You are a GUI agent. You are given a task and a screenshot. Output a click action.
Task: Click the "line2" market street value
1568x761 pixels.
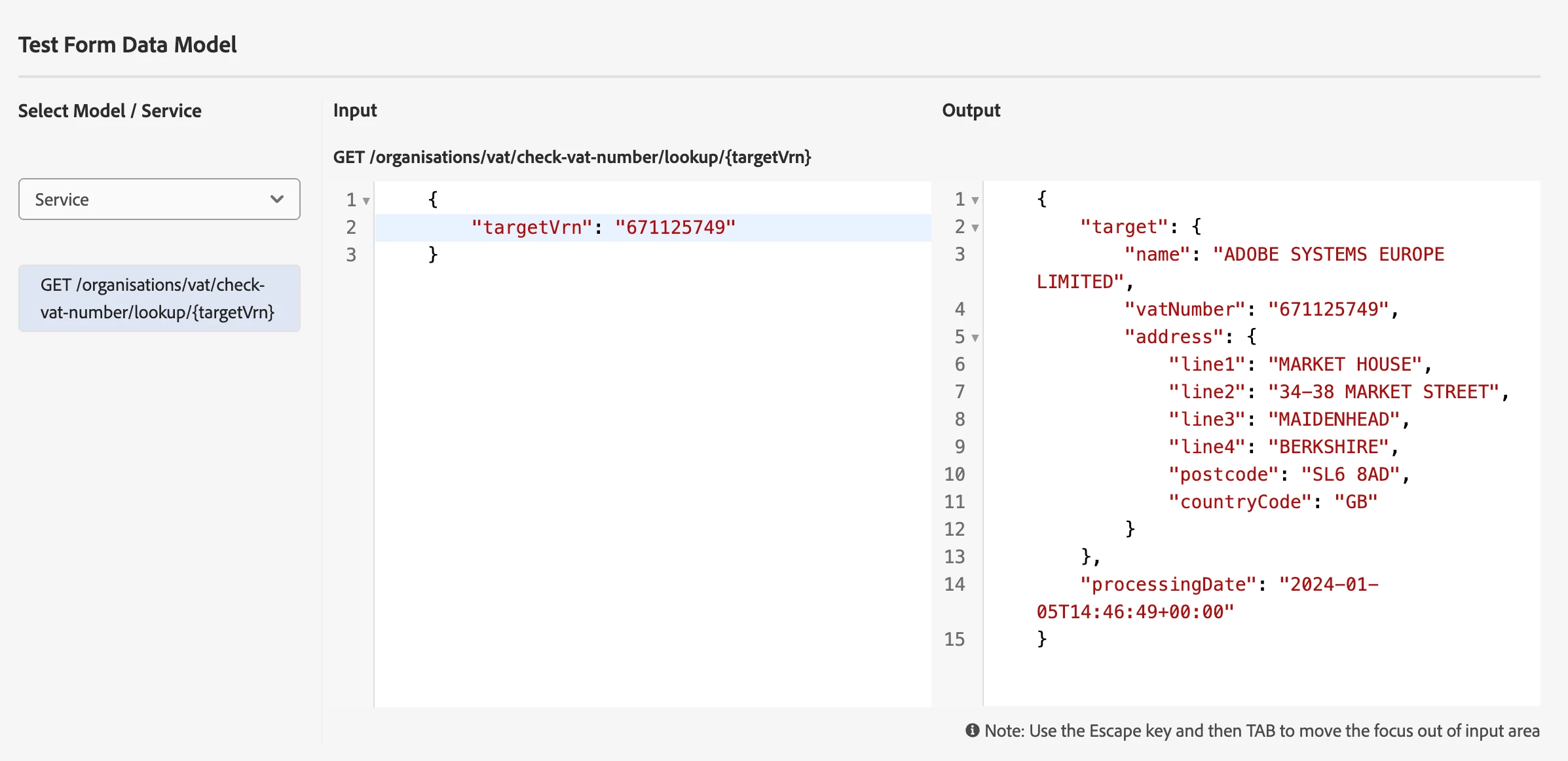[x=1383, y=392]
